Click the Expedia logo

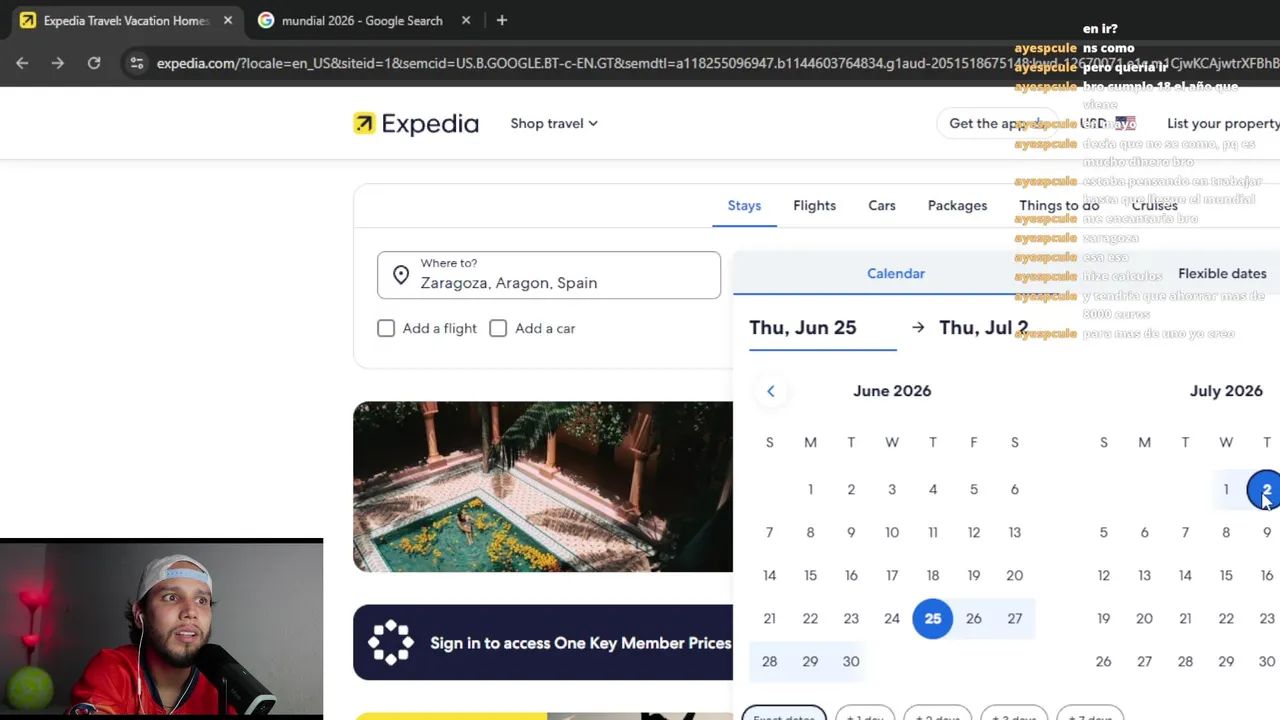(x=416, y=123)
